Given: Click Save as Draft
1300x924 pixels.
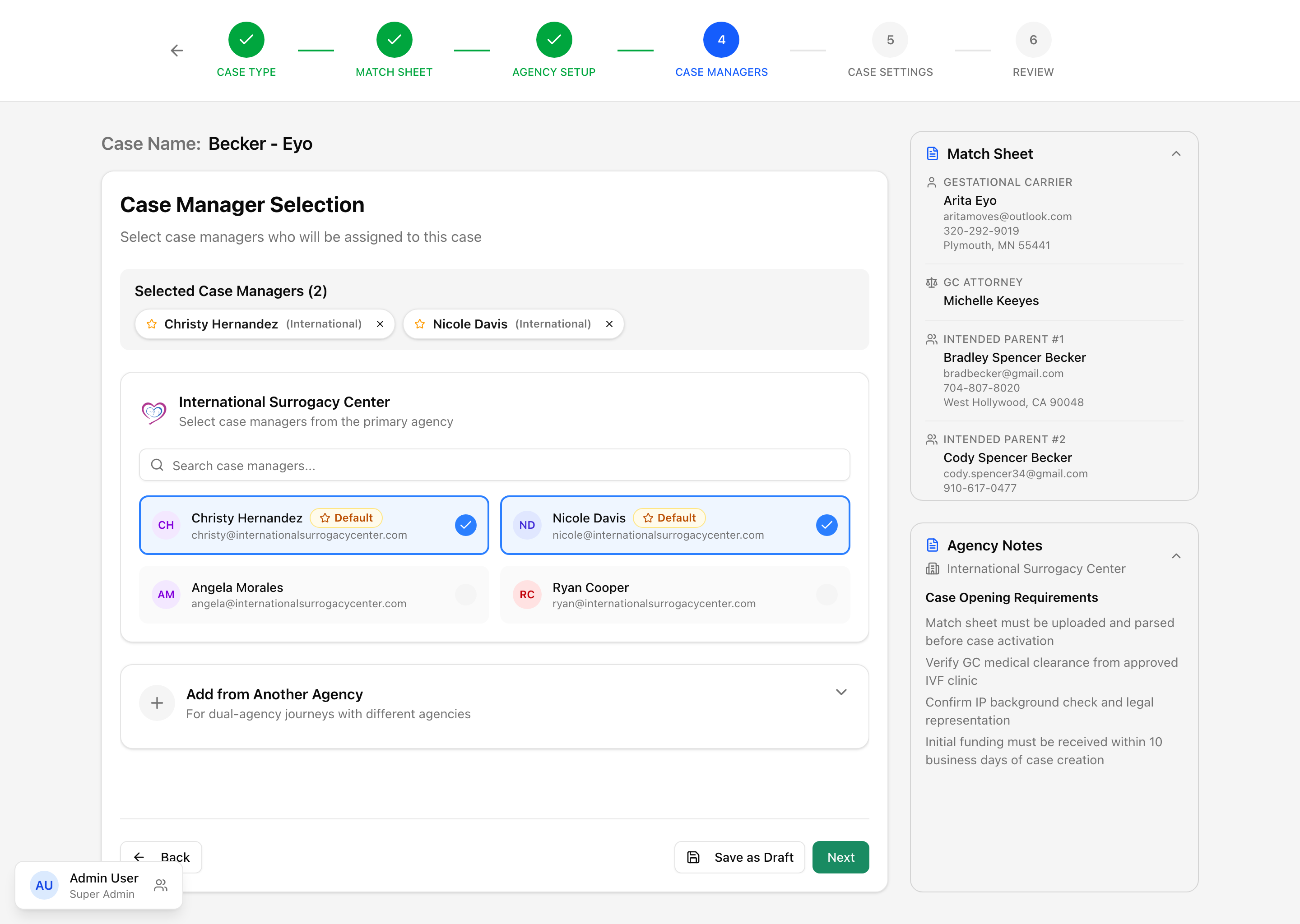Looking at the screenshot, I should [739, 857].
